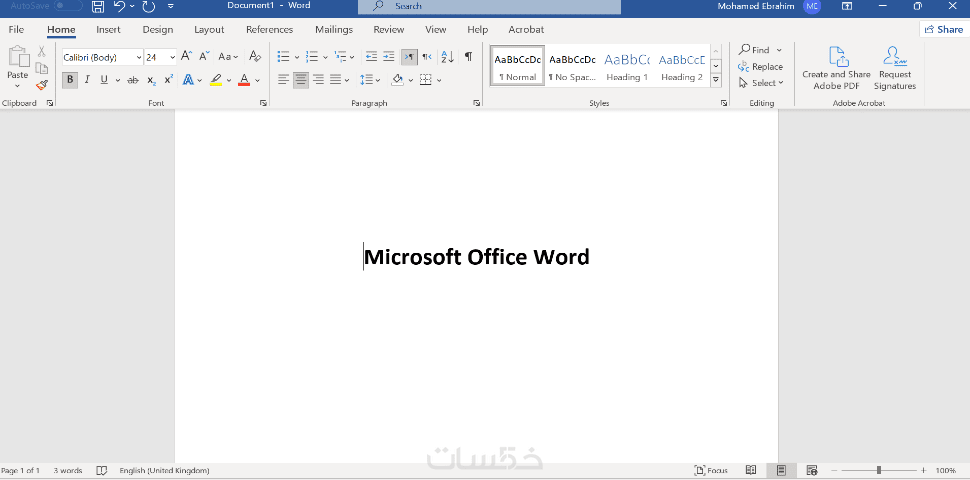Click Clear All Formatting icon
Viewport: 970px width, 480px height.
click(255, 57)
